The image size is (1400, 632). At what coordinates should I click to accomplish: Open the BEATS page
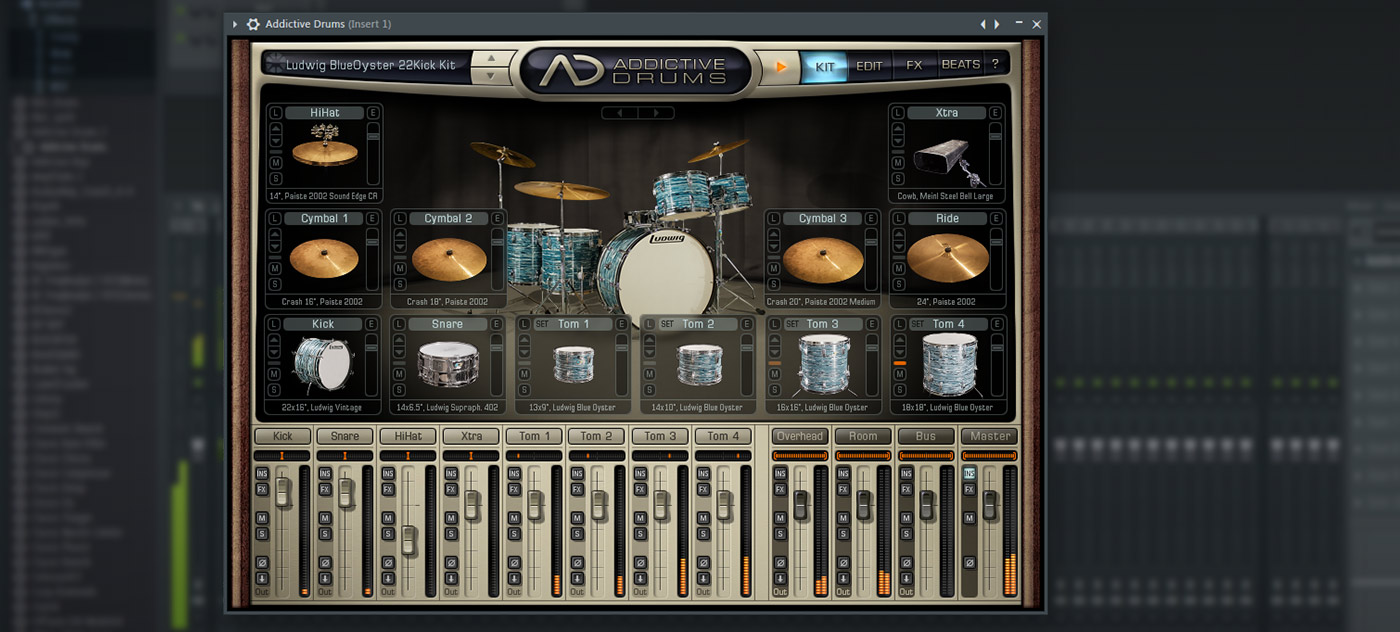(x=961, y=66)
